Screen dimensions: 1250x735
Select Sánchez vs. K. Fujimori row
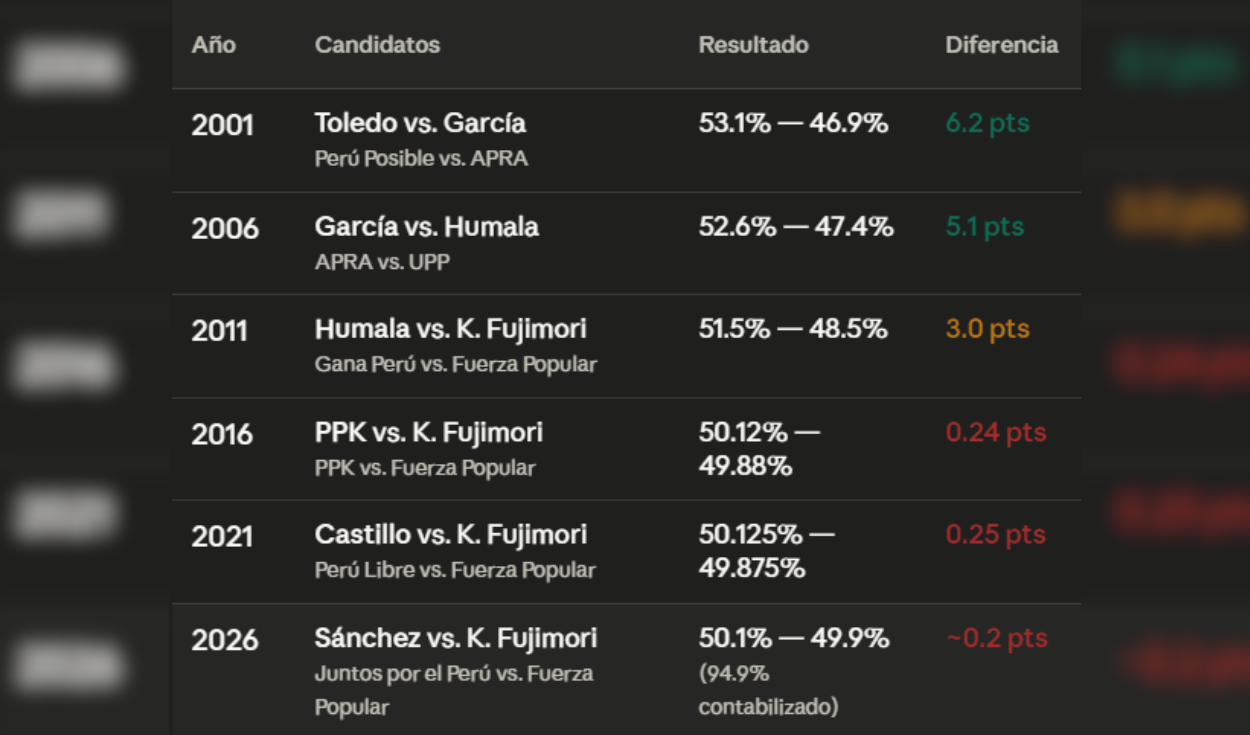626,669
